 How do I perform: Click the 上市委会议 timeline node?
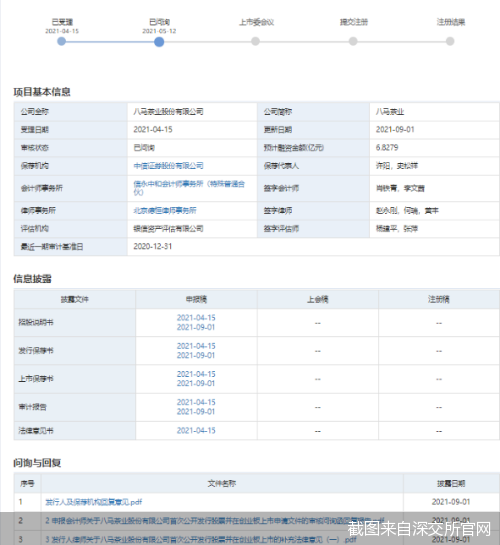(255, 41)
